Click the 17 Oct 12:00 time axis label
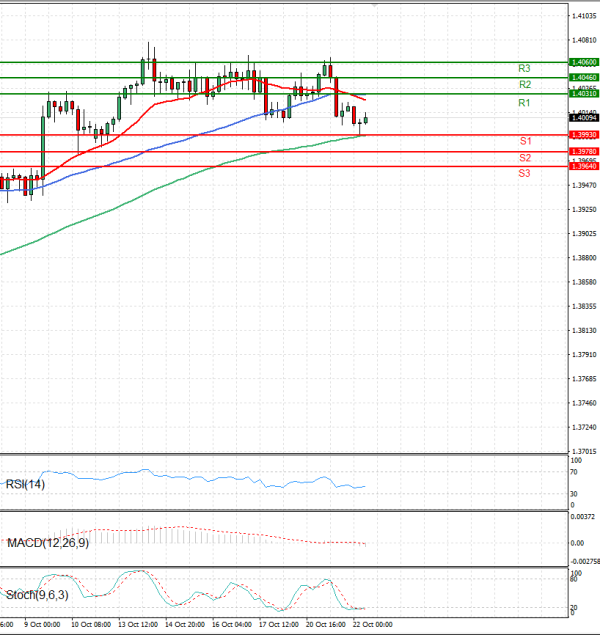Image resolution: width=600 pixels, height=635 pixels. (277, 625)
